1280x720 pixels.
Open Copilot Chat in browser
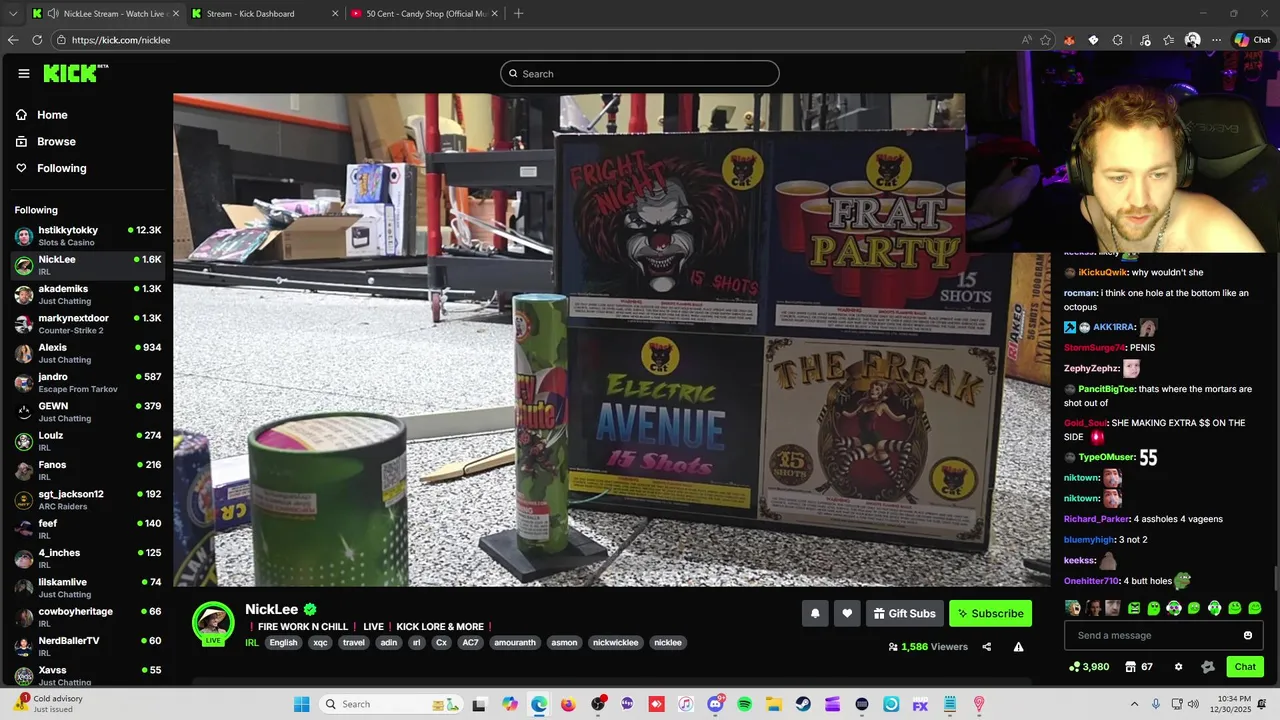[x=1252, y=40]
